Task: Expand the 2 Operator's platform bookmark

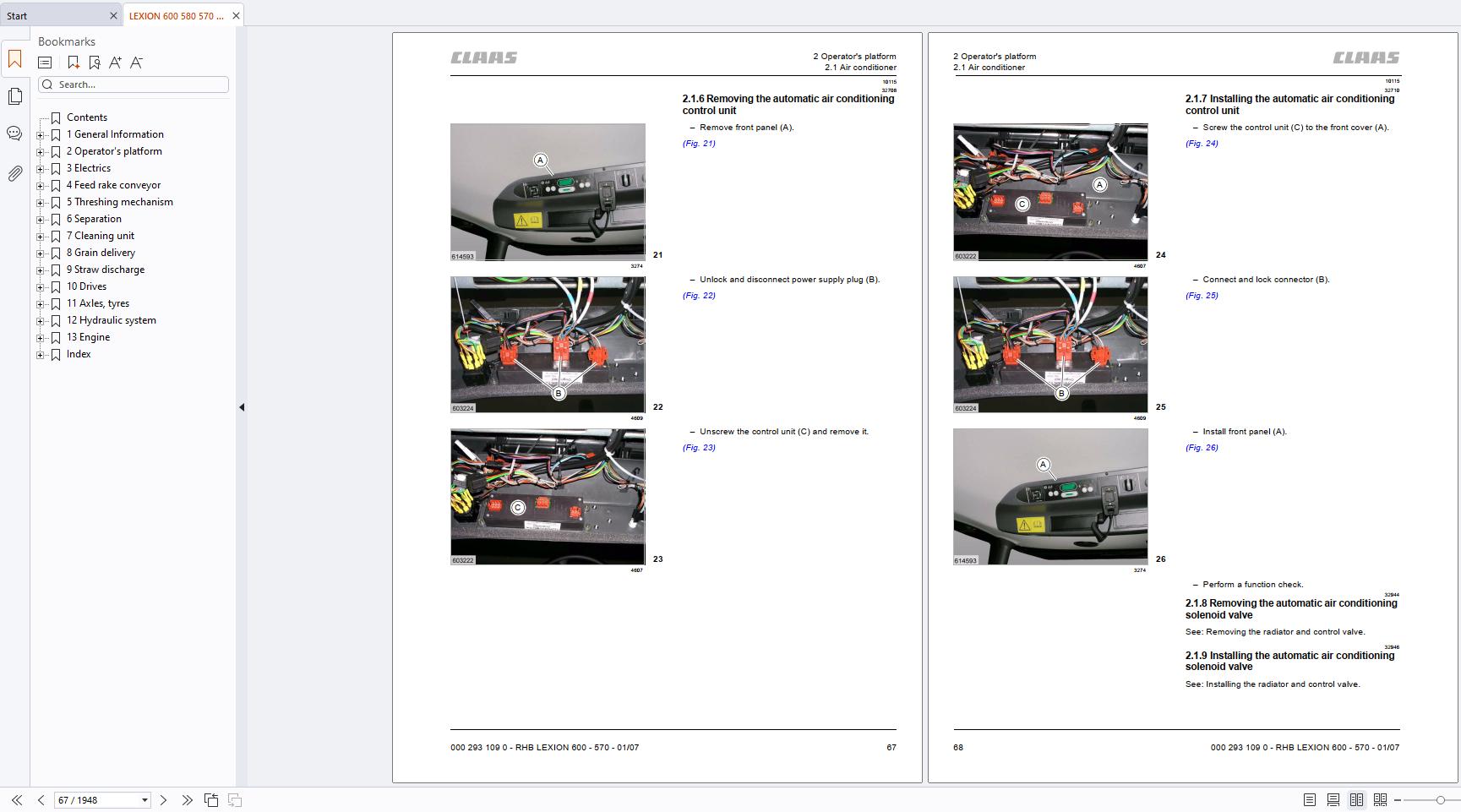Action: click(40, 151)
